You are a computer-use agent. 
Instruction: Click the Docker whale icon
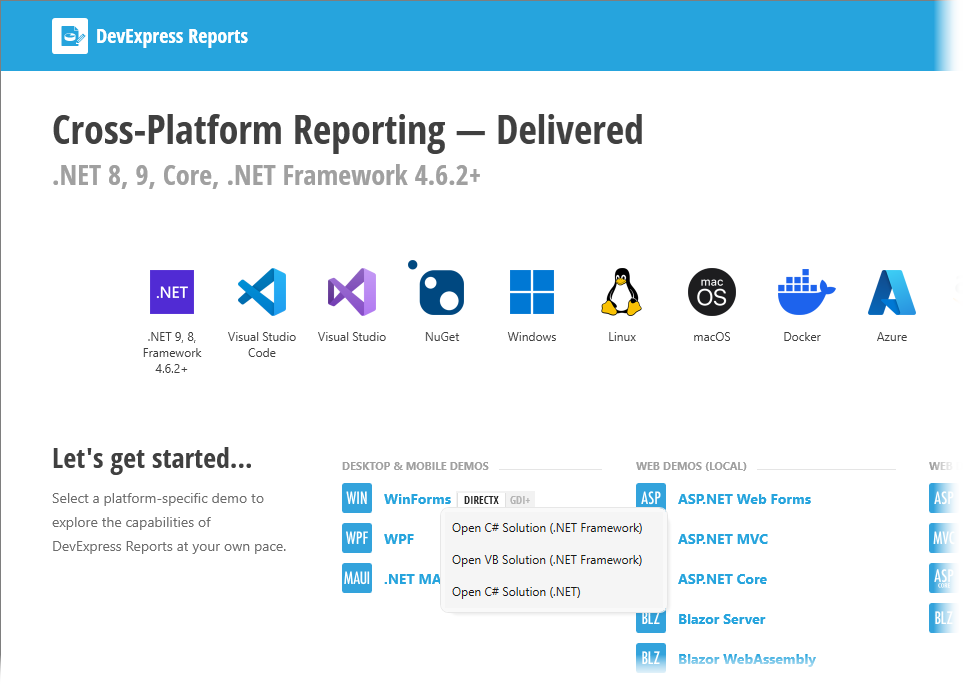(805, 292)
